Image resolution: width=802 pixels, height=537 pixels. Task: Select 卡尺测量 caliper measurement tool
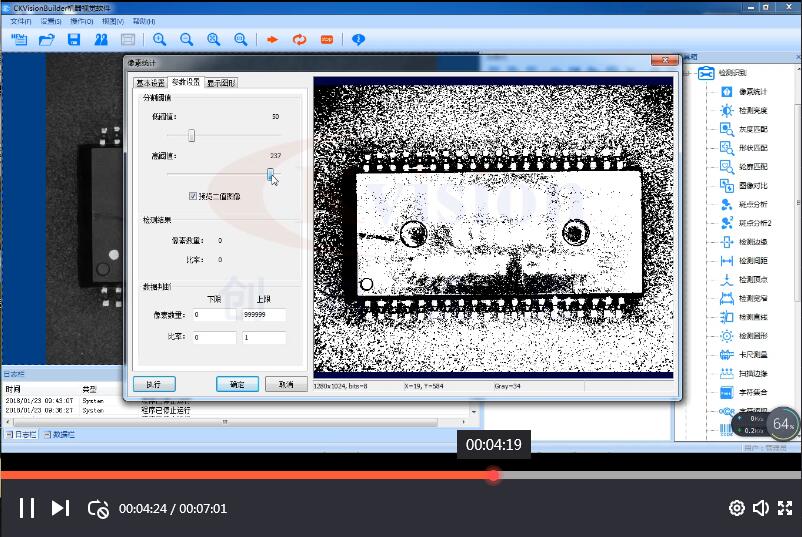click(x=744, y=354)
